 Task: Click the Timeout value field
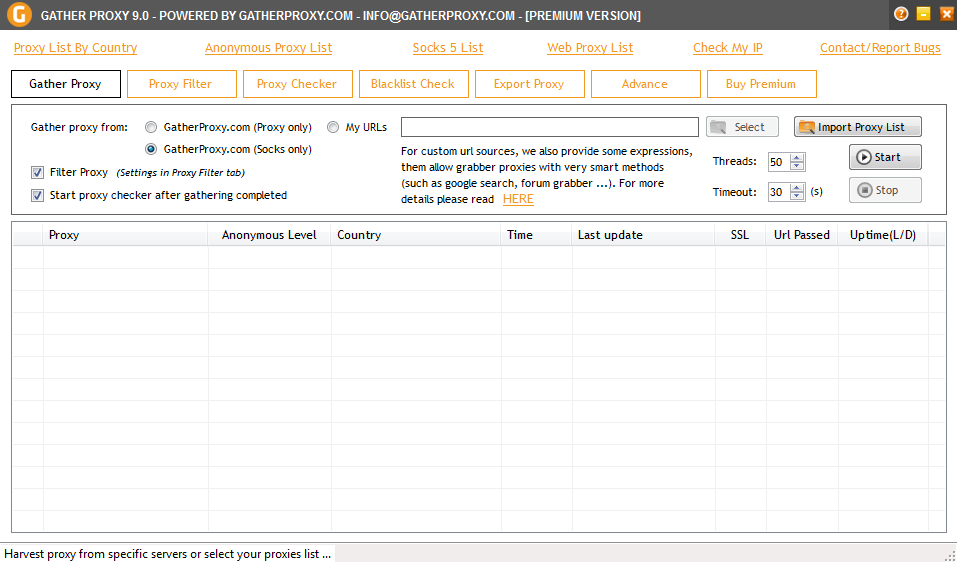point(779,192)
